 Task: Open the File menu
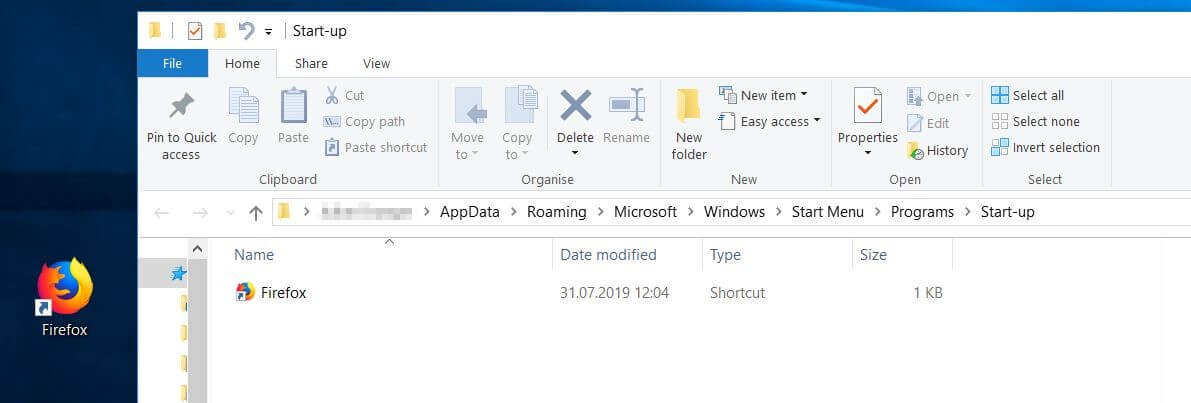(172, 64)
